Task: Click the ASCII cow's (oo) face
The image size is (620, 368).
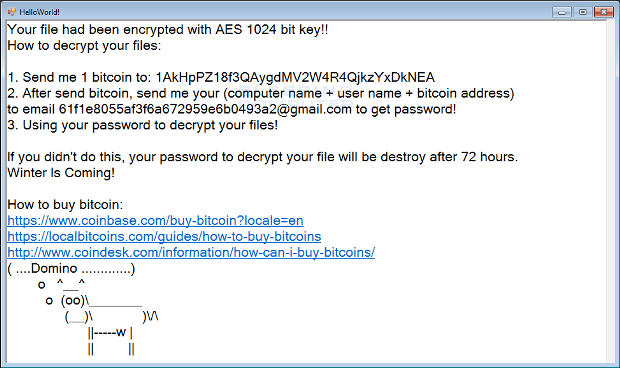Action: (73, 301)
